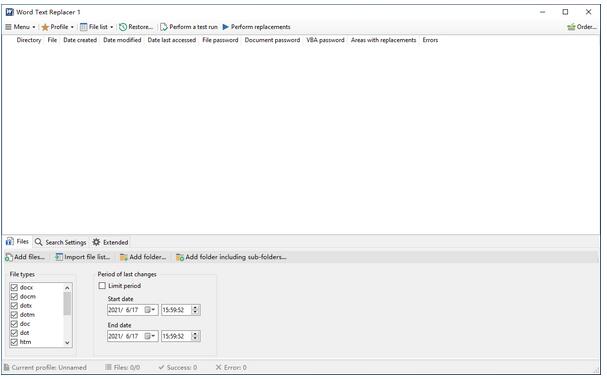Open the Menu hamburger icon
The width and height of the screenshot is (607, 380).
[x=8, y=27]
